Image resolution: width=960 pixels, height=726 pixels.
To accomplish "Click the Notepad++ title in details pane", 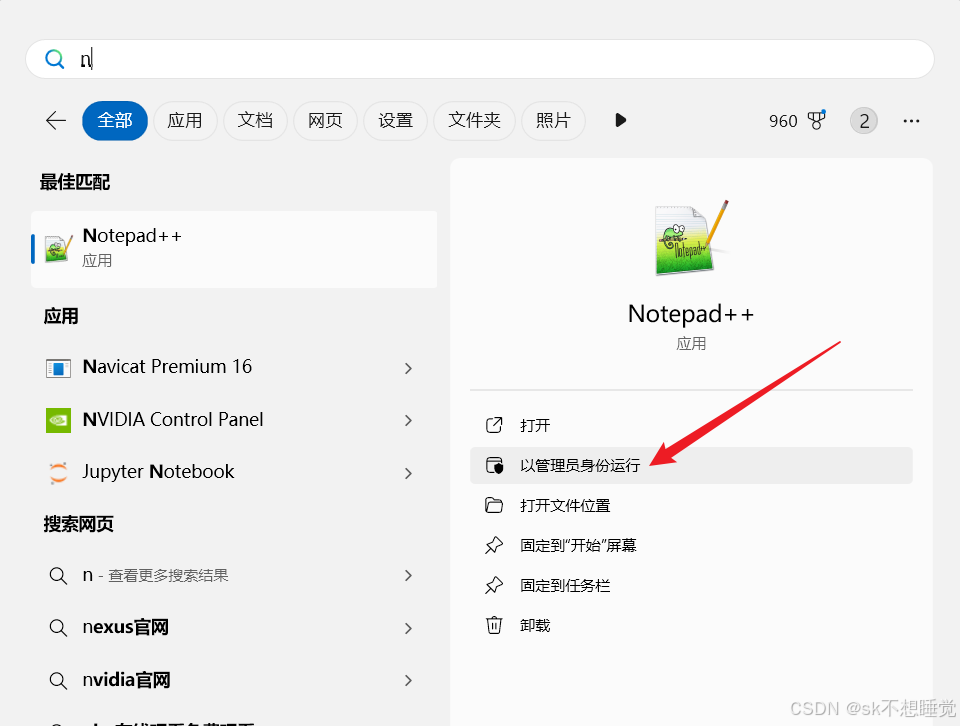I will click(x=691, y=314).
